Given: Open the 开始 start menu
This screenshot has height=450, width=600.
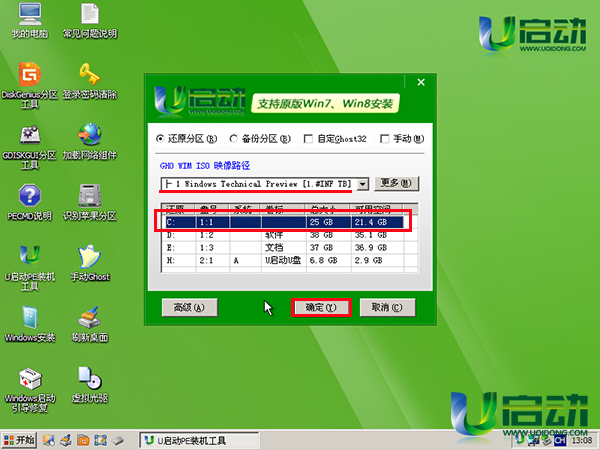Looking at the screenshot, I should [19, 440].
